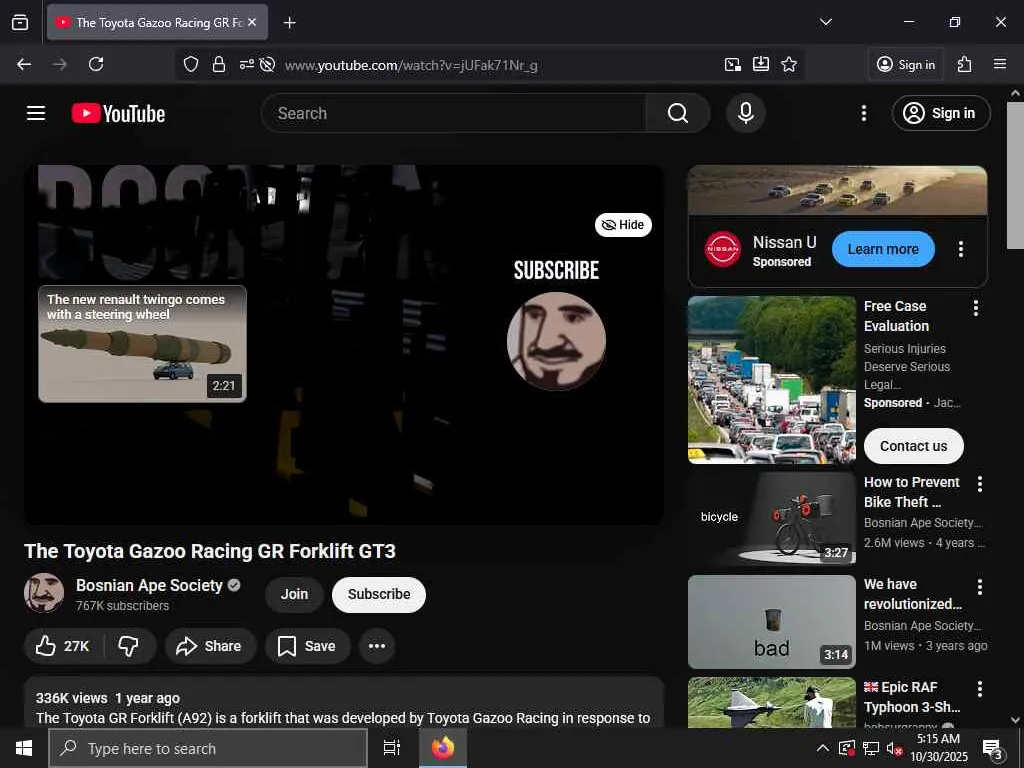Open site permissions icon in address bar
Image resolution: width=1024 pixels, height=768 pixels.
246,64
